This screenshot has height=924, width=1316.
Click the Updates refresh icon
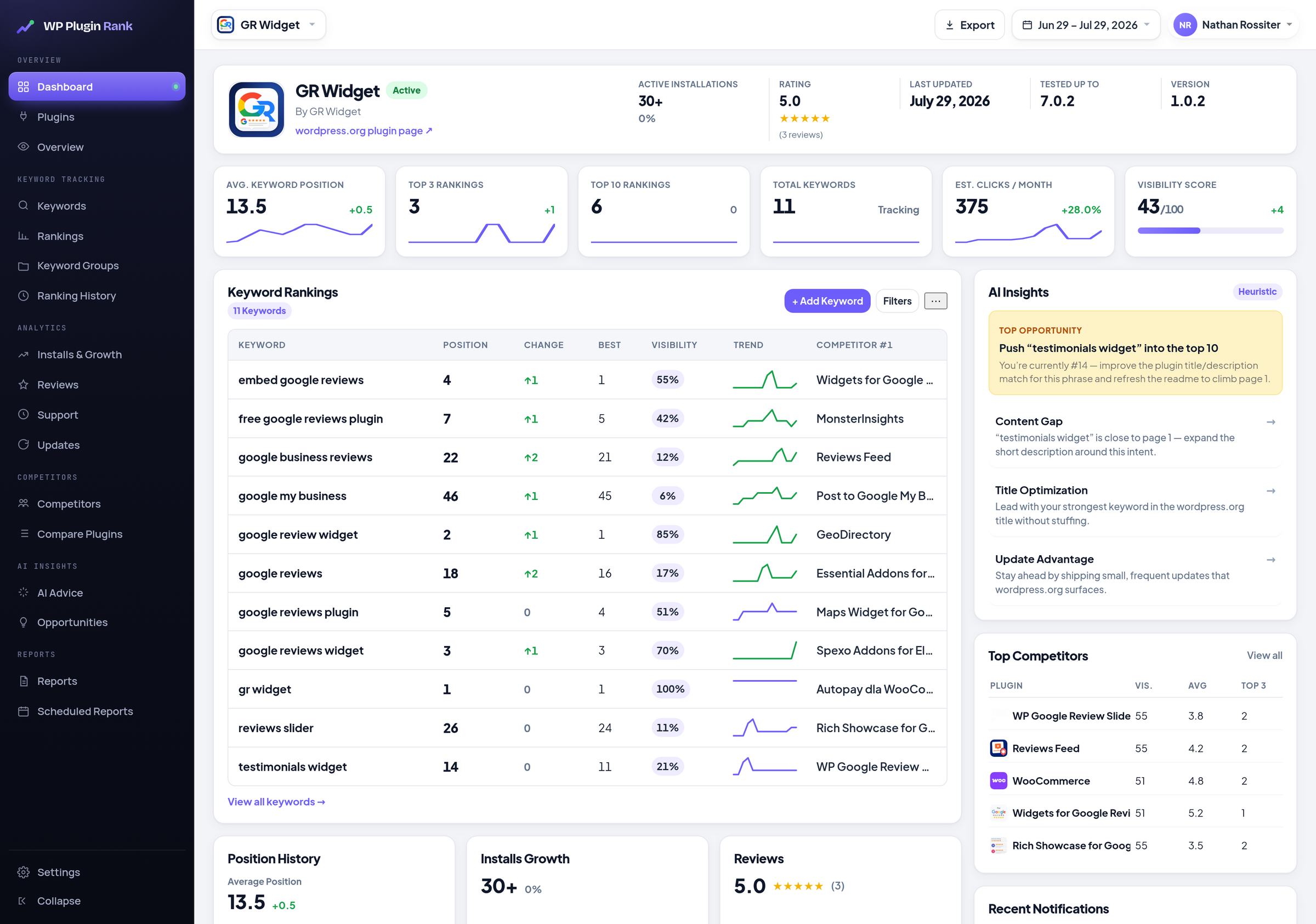click(x=24, y=444)
